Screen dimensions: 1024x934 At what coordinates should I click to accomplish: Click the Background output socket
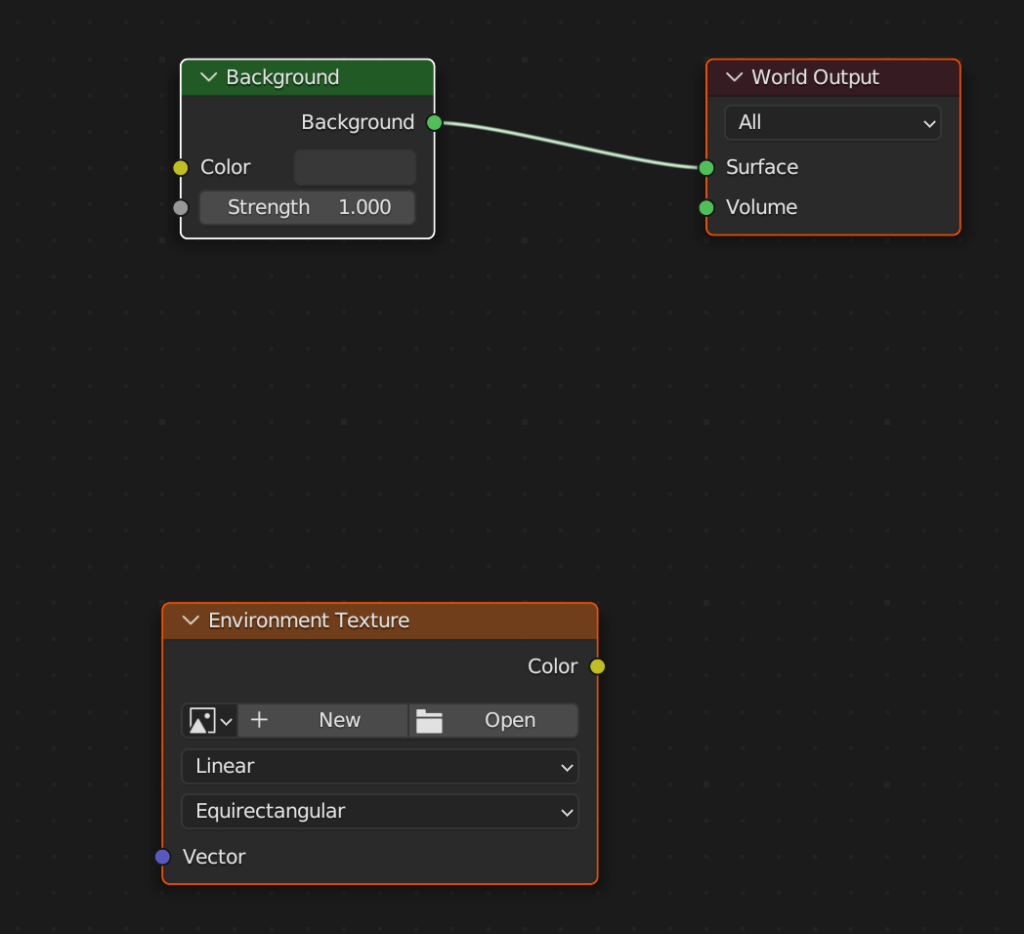(x=434, y=122)
